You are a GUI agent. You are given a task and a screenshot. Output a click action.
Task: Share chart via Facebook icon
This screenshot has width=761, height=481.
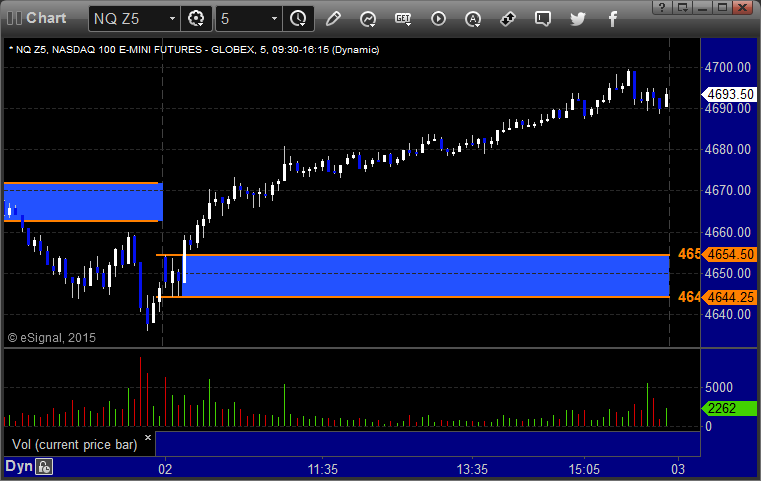613,19
